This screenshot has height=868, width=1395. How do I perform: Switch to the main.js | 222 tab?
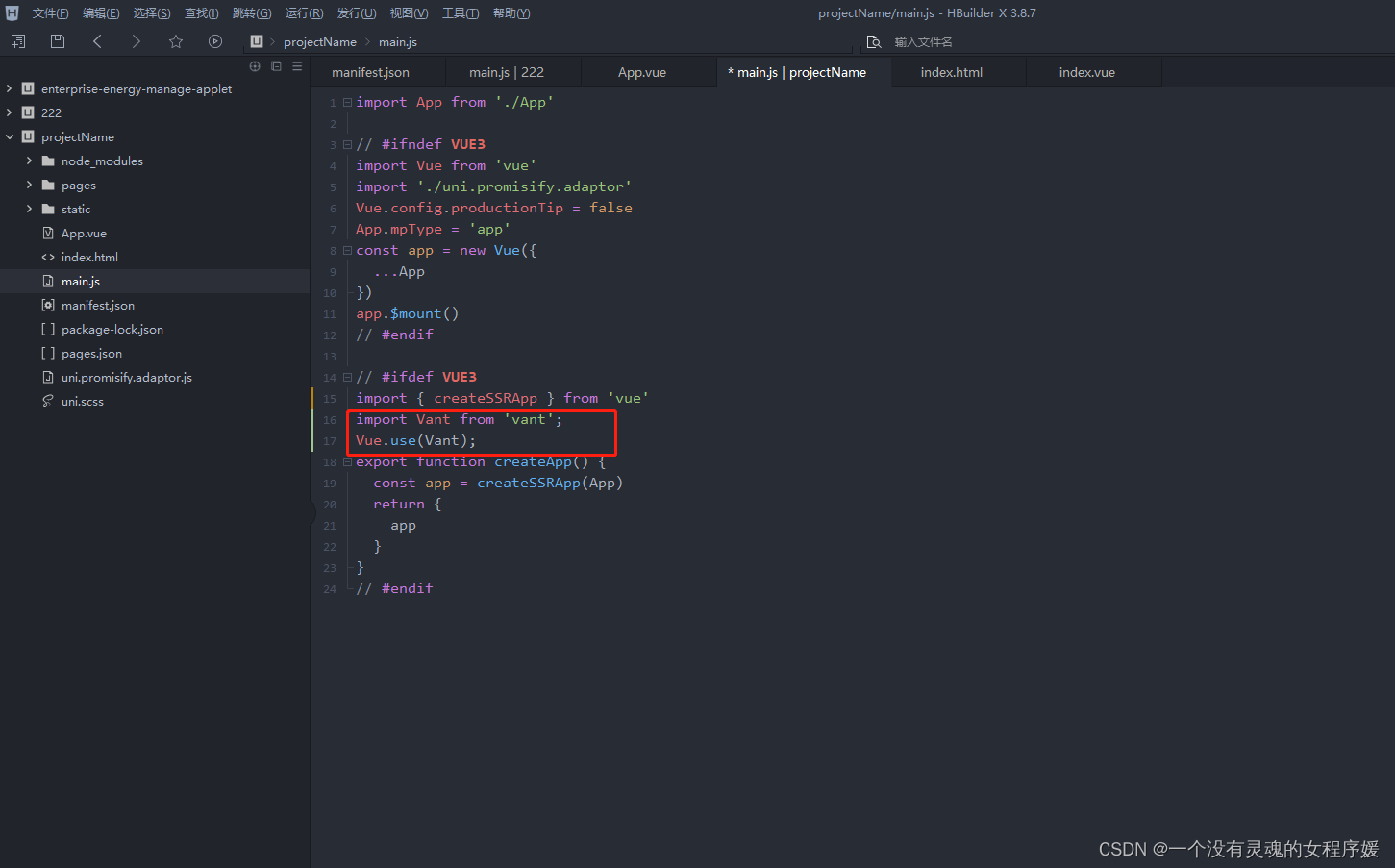click(513, 72)
